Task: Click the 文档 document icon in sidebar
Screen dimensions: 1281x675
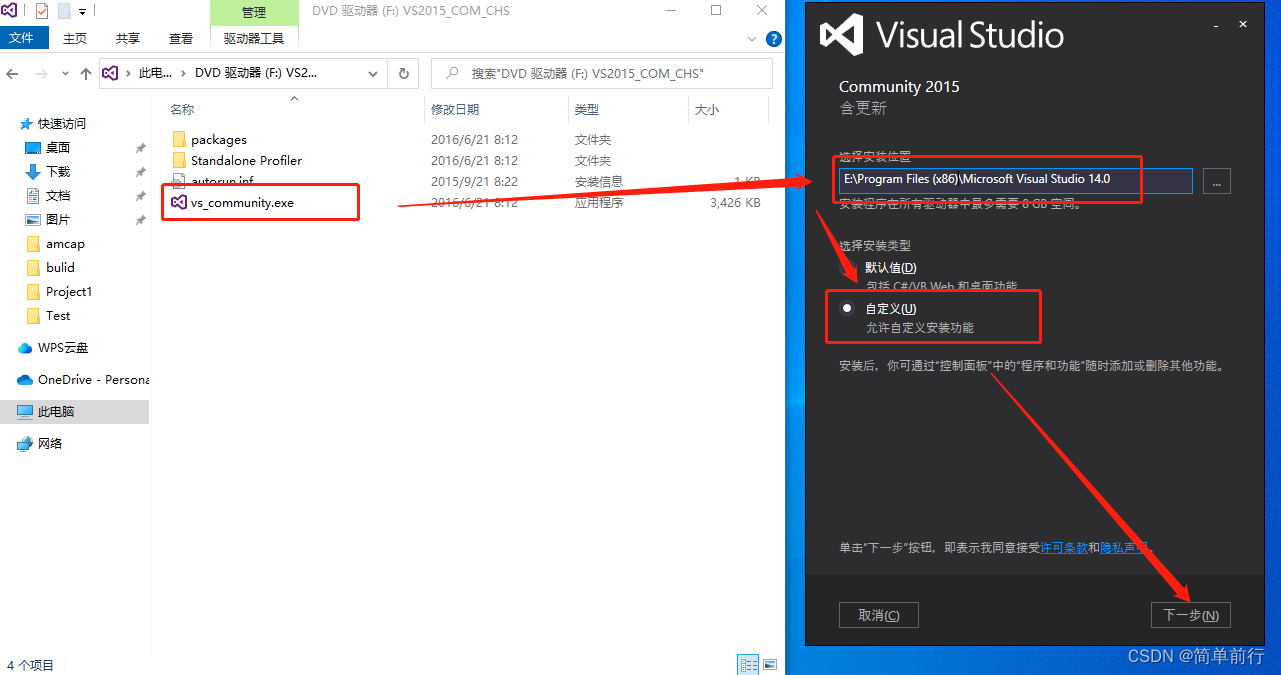Action: tap(32, 196)
